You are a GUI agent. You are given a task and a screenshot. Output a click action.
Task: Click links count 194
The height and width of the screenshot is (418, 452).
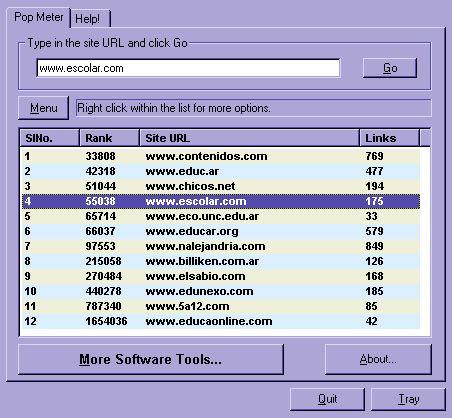click(374, 186)
